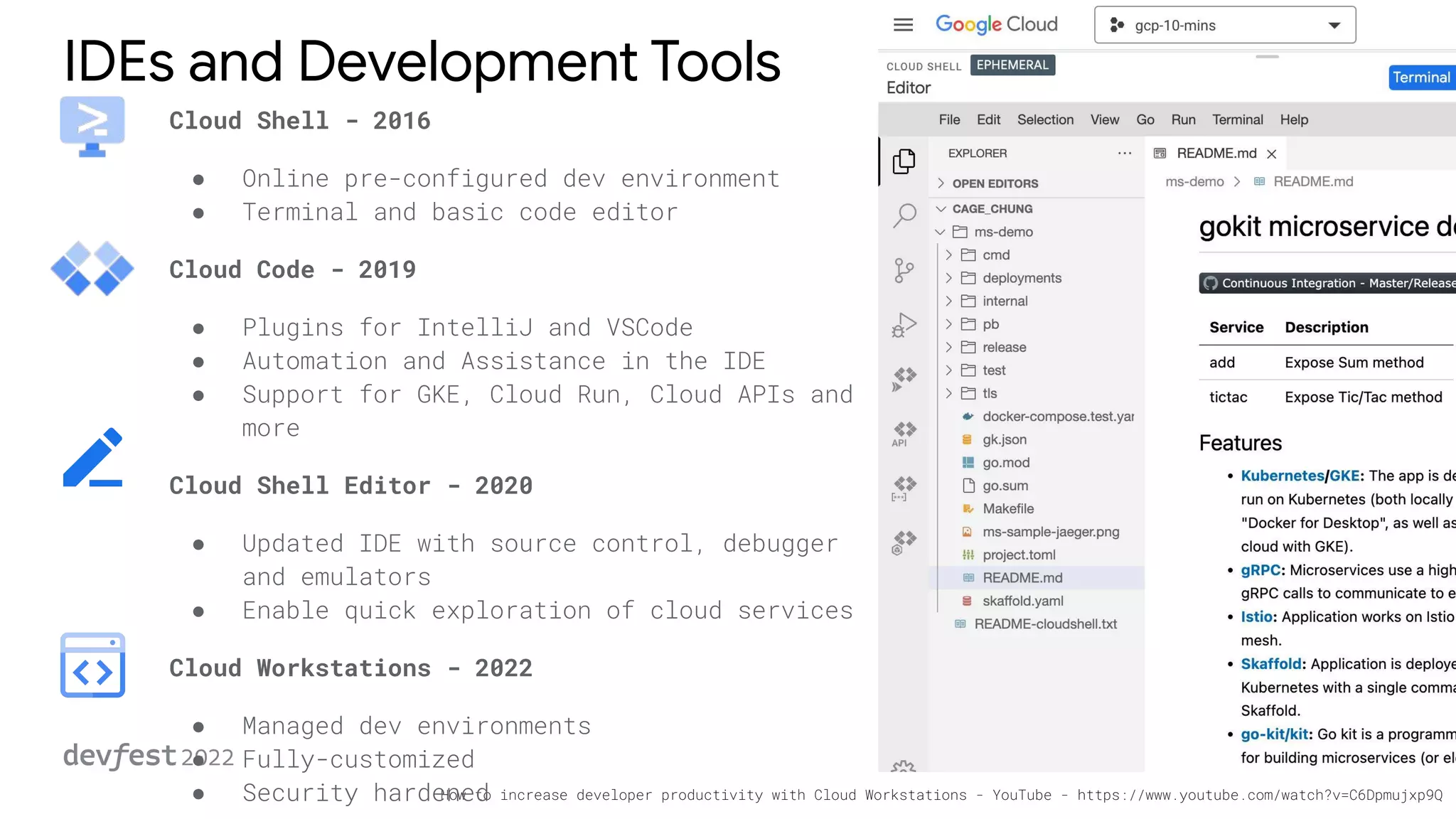Close the README.md editor tab

point(1272,154)
